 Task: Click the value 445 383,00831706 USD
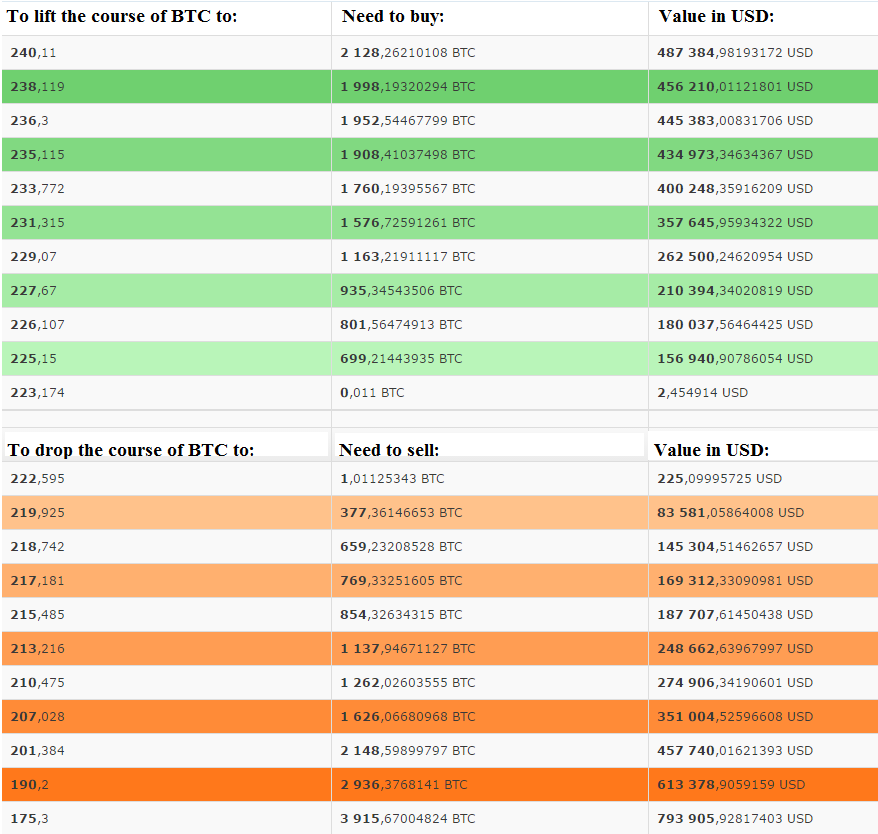(x=735, y=121)
